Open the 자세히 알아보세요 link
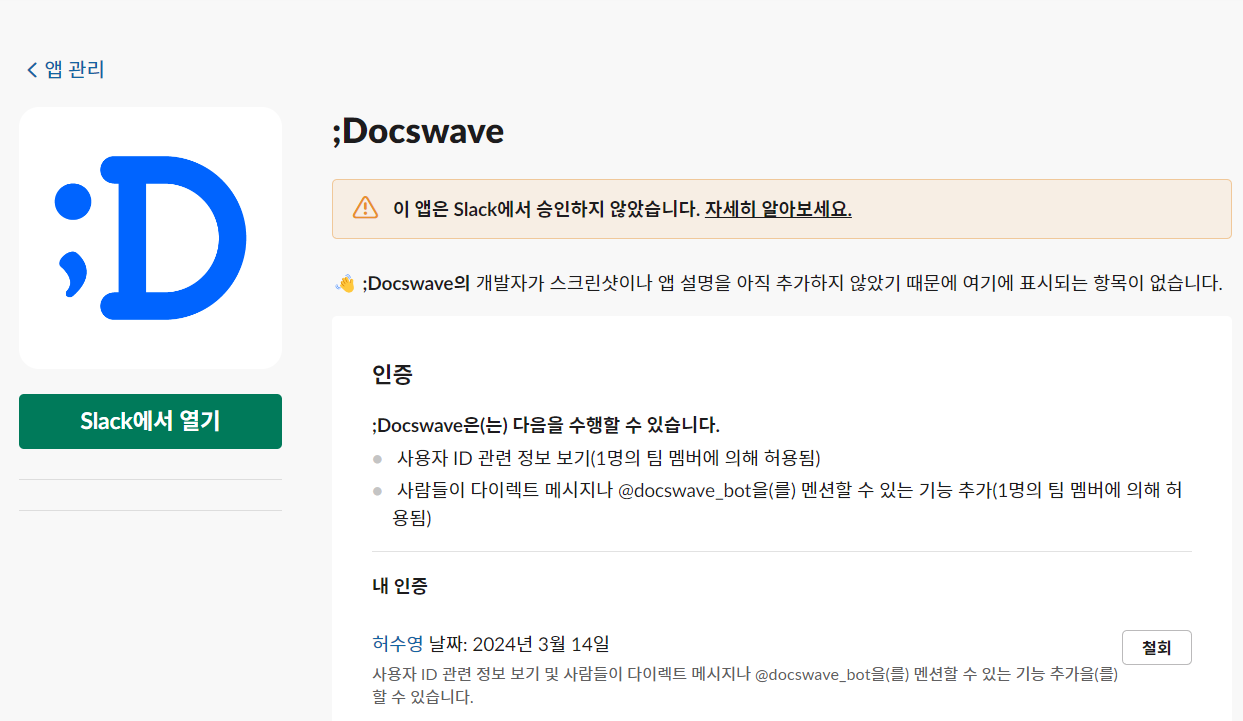1243x721 pixels. pos(777,209)
